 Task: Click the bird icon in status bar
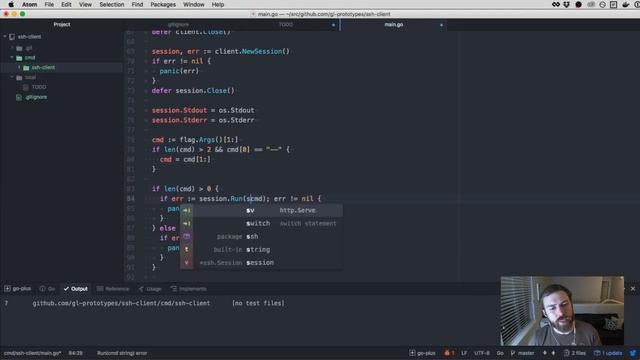pos(633,353)
